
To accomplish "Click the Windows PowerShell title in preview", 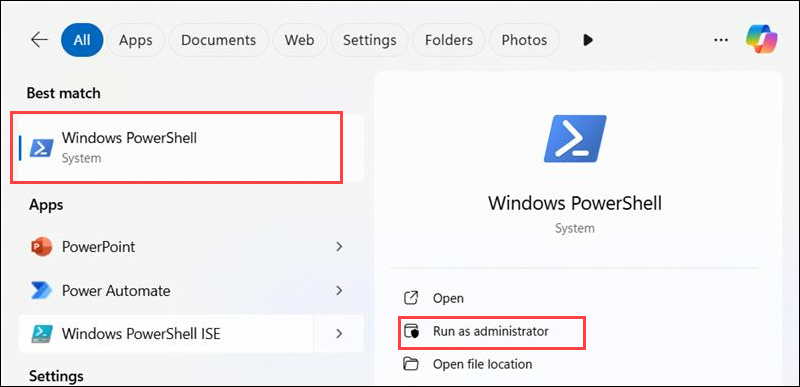I will (574, 203).
